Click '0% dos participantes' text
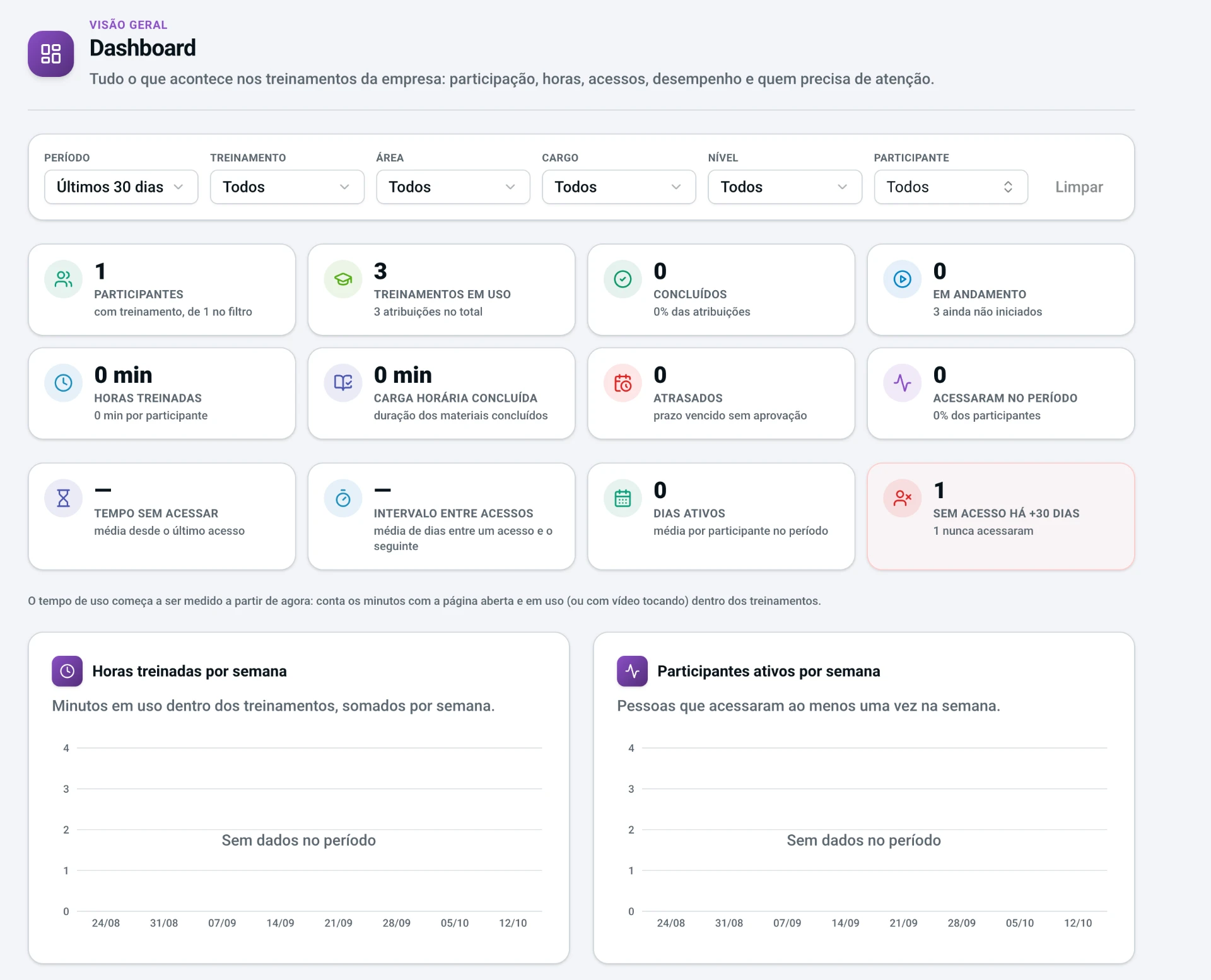Image resolution: width=1211 pixels, height=980 pixels. coord(986,416)
